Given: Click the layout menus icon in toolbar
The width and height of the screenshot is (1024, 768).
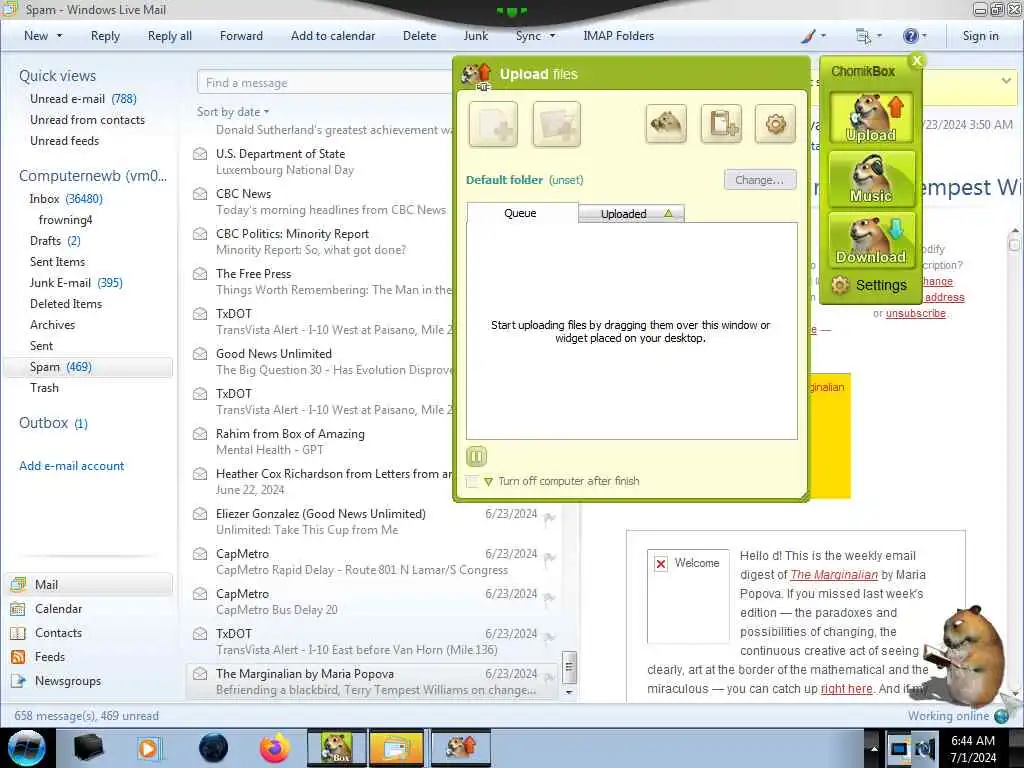Looking at the screenshot, I should [863, 36].
